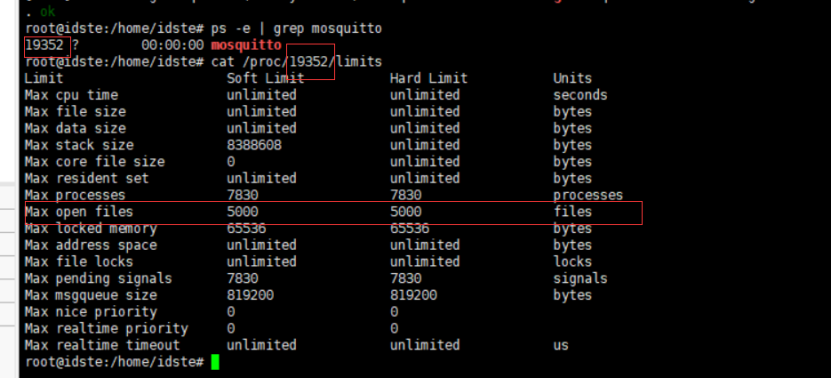Click the 'Hard Limit' column header

click(x=429, y=78)
